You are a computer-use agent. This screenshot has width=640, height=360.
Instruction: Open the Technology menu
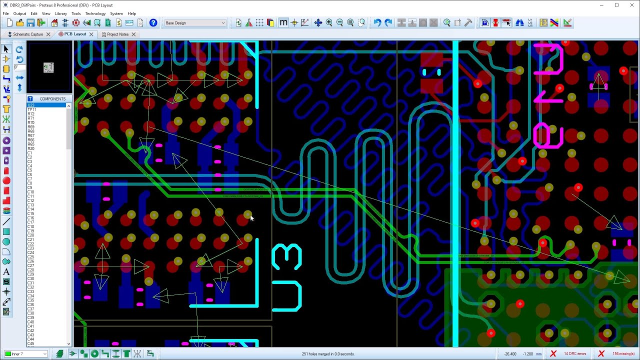(95, 13)
